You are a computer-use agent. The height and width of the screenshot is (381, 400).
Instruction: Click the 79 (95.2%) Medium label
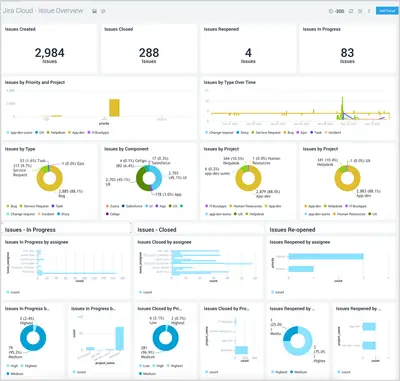tap(15, 352)
